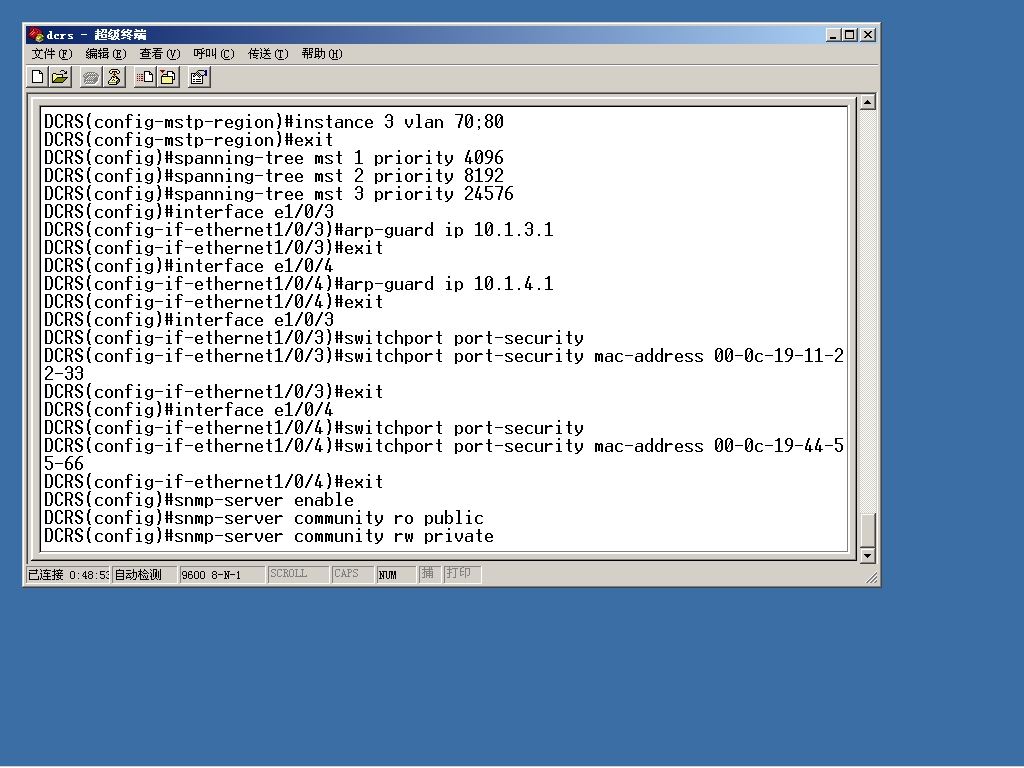
Task: Click the 捕 capture status indicator
Action: (x=429, y=574)
